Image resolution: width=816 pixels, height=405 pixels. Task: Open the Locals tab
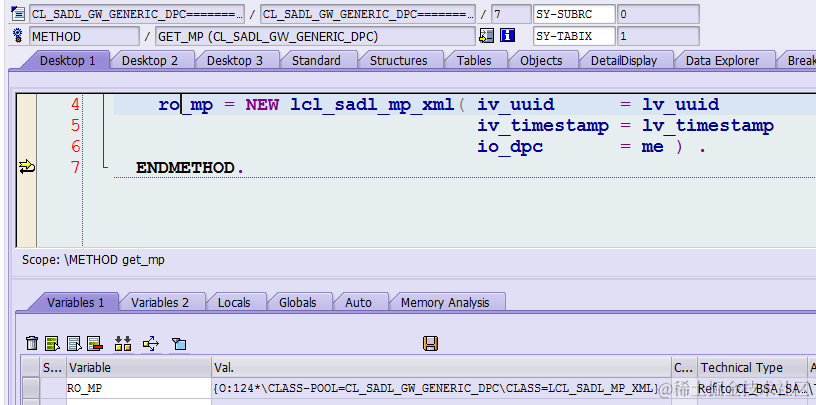click(x=234, y=302)
